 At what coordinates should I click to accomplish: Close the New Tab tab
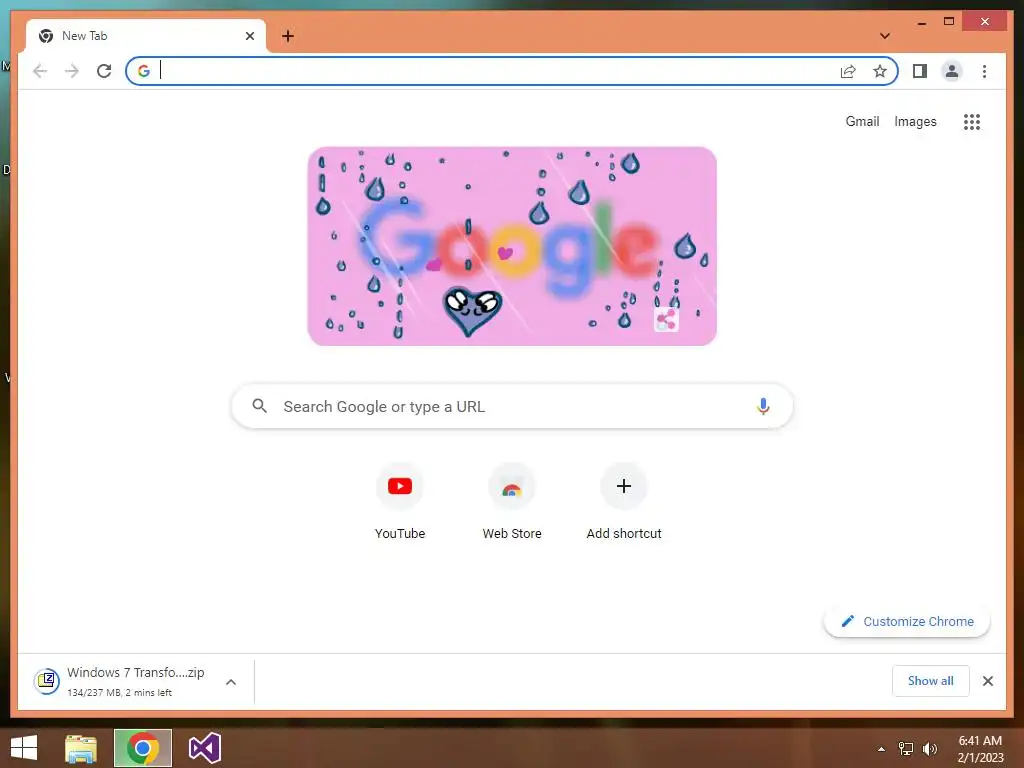pyautogui.click(x=249, y=36)
